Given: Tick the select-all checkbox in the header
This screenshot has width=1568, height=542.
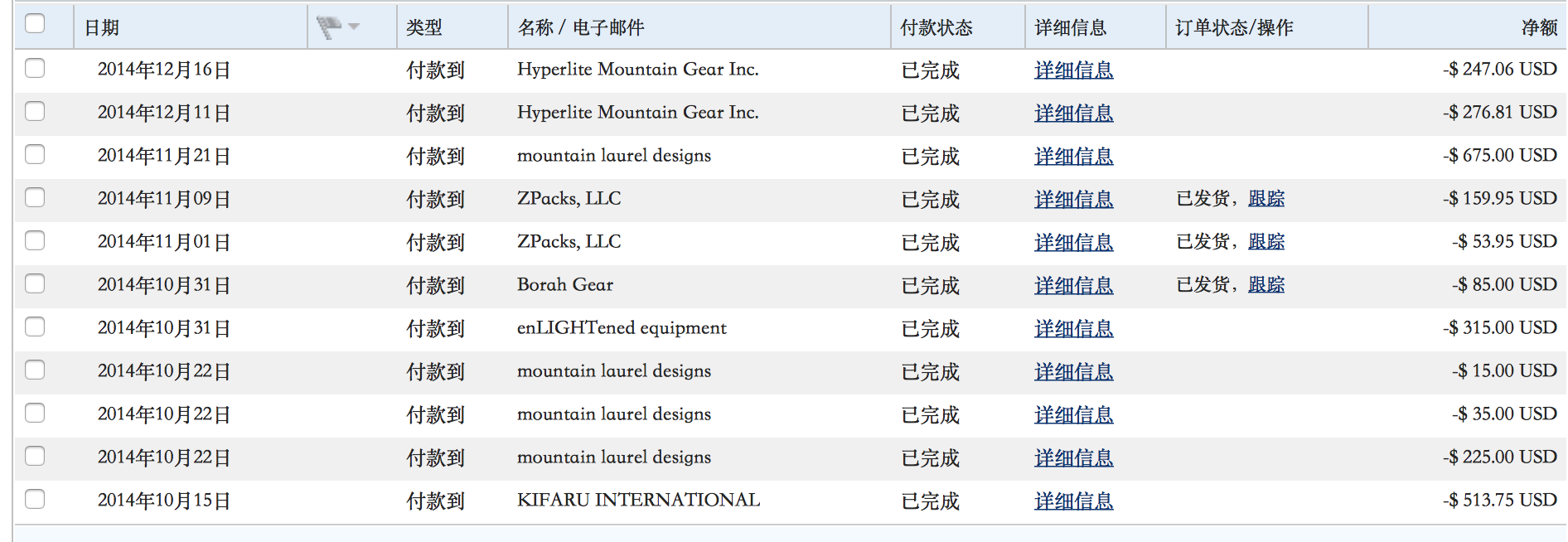Looking at the screenshot, I should [35, 23].
